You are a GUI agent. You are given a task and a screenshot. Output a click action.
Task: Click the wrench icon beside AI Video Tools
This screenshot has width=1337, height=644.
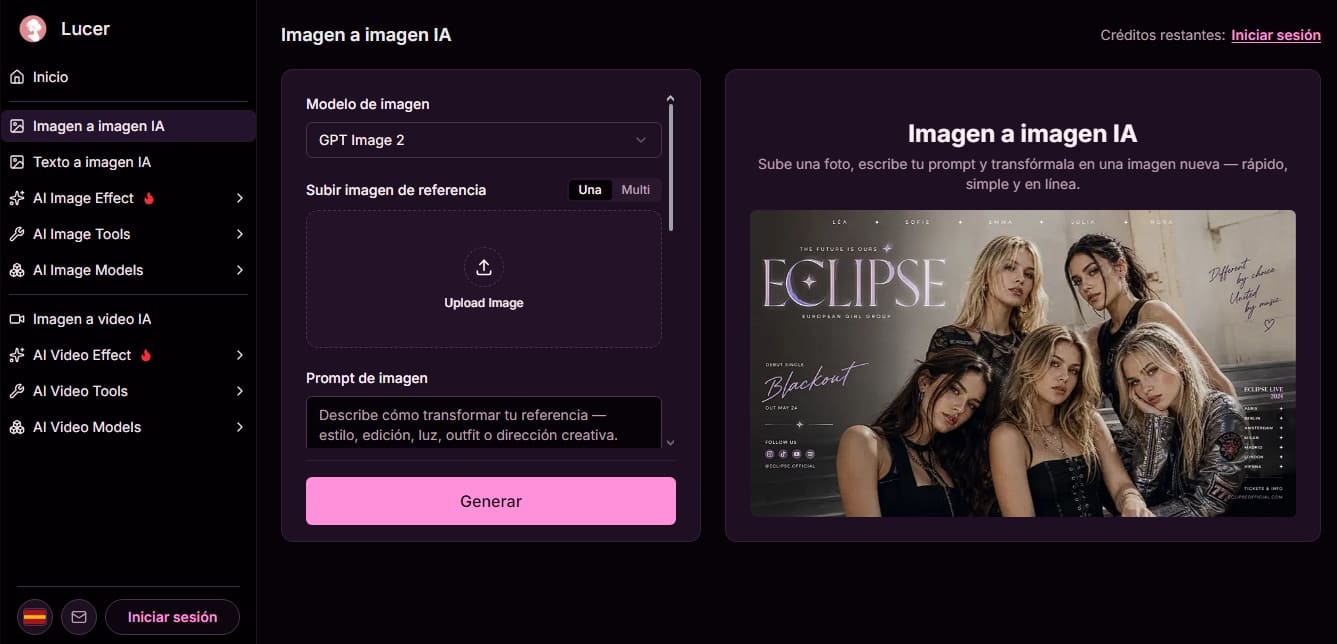click(x=17, y=391)
